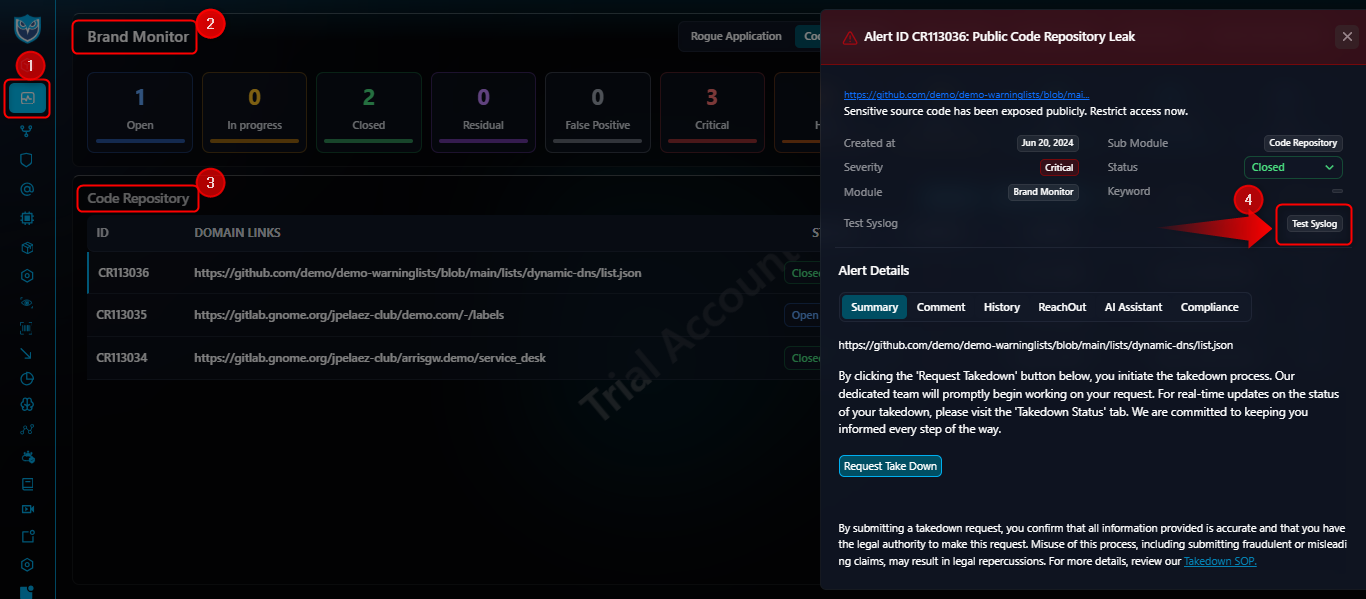The height and width of the screenshot is (599, 1366).
Task: Filter by the In progress status card
Action: (254, 112)
